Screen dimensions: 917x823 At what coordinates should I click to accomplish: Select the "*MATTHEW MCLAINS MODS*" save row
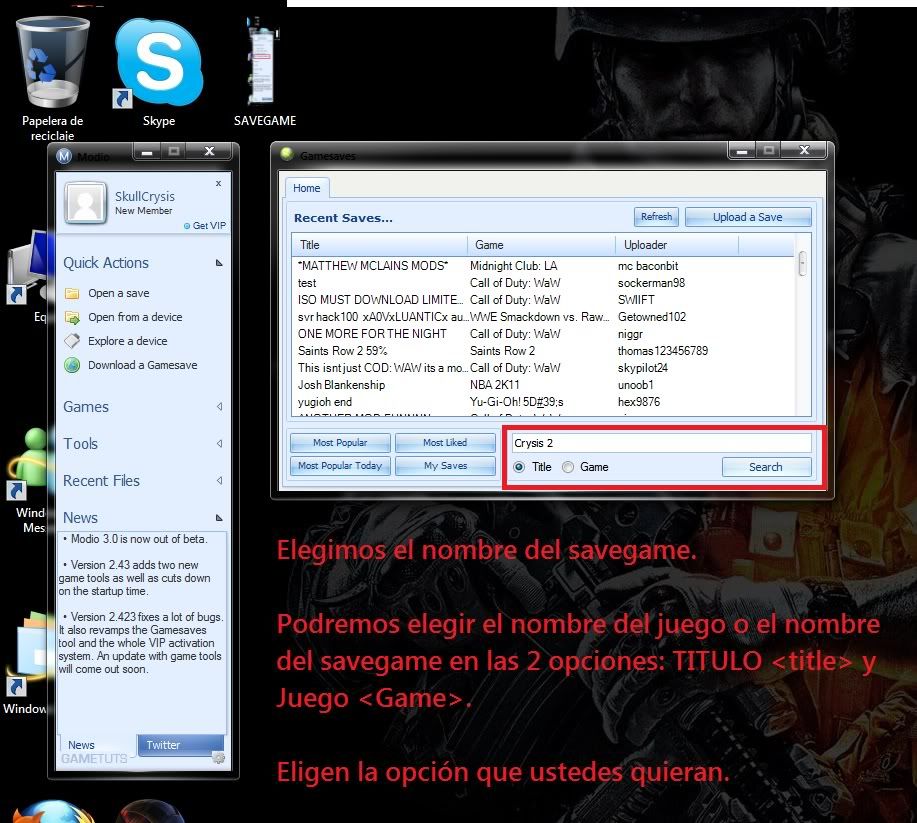click(544, 266)
